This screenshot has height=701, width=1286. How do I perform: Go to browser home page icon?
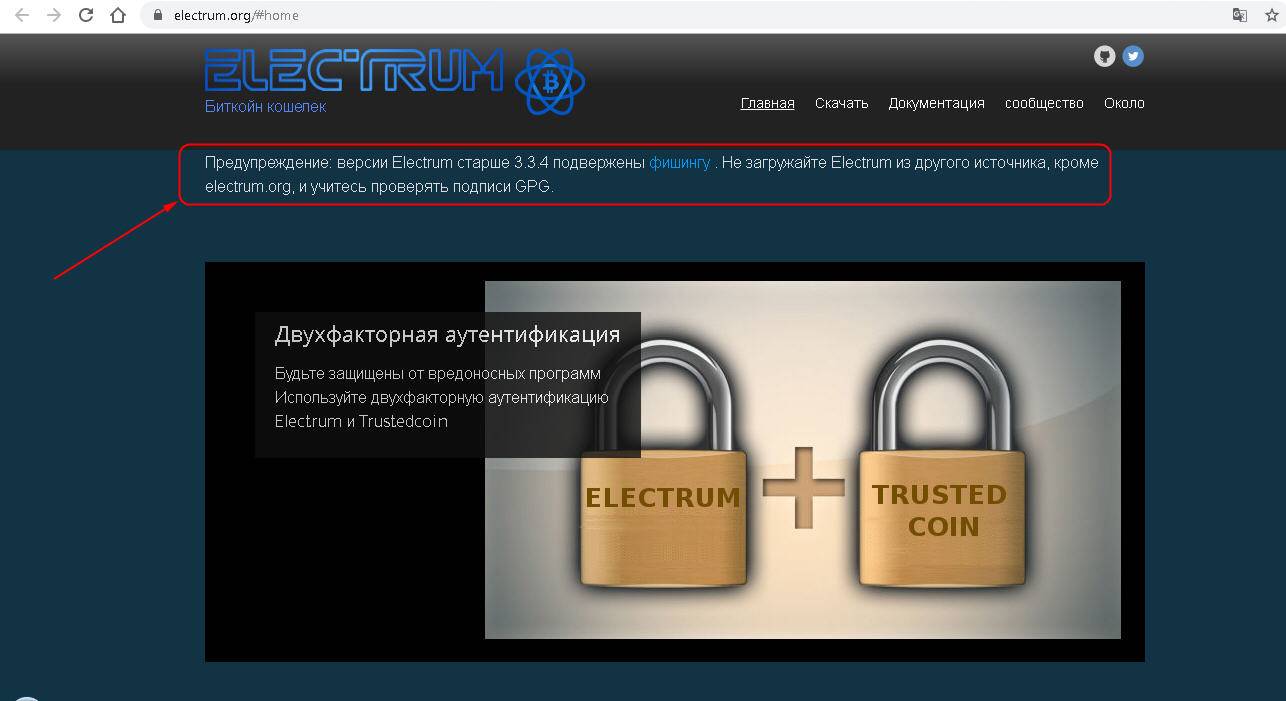tap(118, 15)
